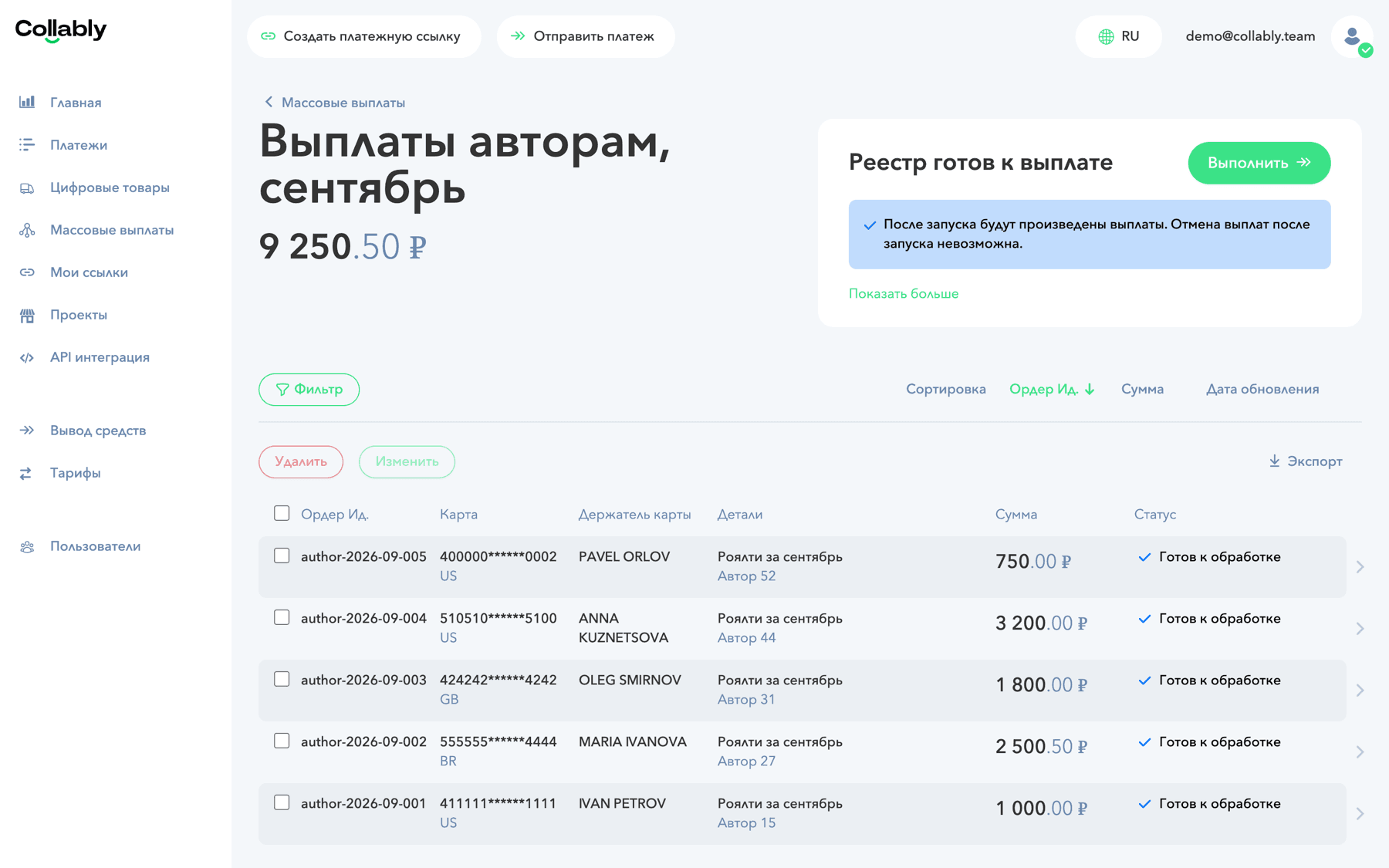Click the API интеграция code icon
This screenshot has height=868, width=1389.
[27, 357]
